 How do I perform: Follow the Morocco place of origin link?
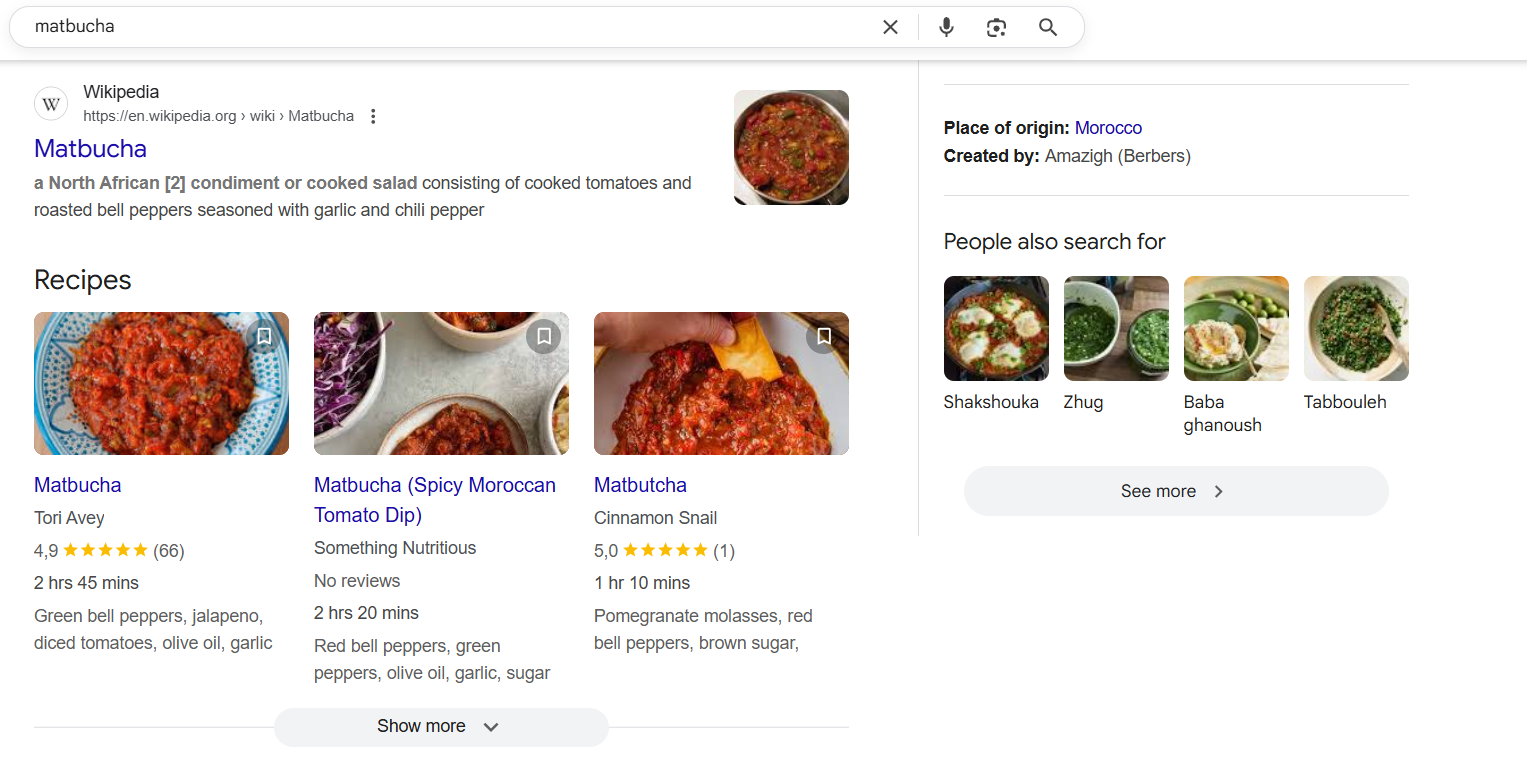coord(1108,128)
